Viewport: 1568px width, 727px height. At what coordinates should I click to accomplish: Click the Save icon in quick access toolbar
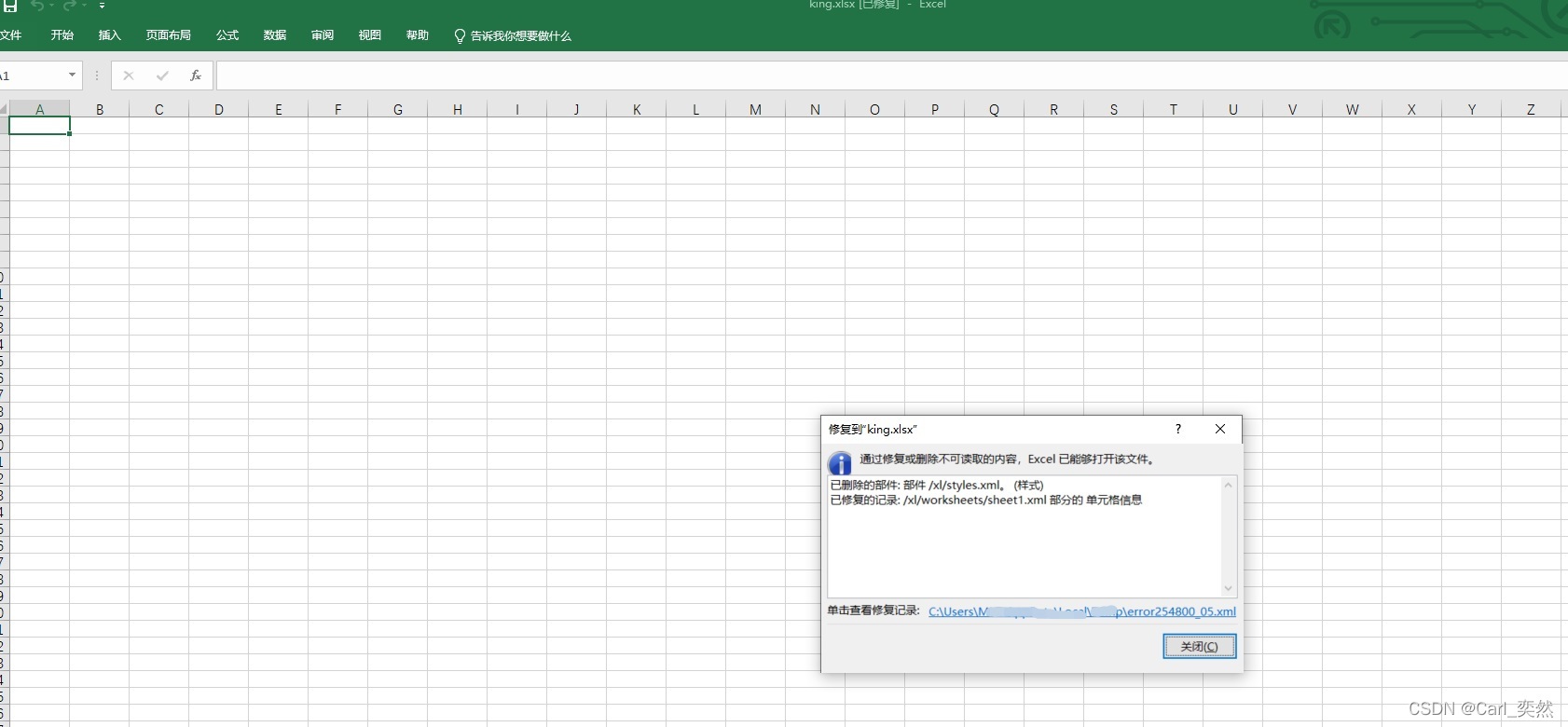tap(10, 6)
